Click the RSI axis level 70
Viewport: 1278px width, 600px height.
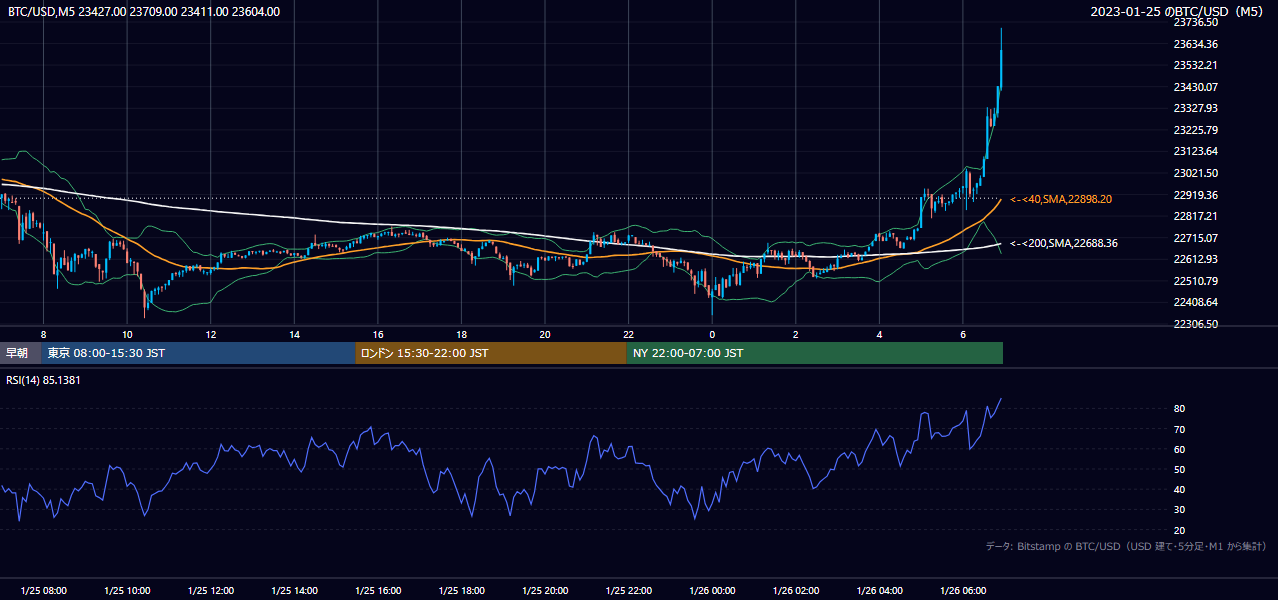point(1180,429)
